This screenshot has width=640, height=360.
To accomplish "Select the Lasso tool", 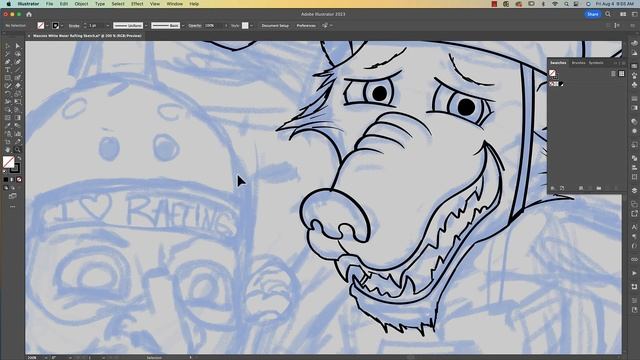I will (x=18, y=54).
